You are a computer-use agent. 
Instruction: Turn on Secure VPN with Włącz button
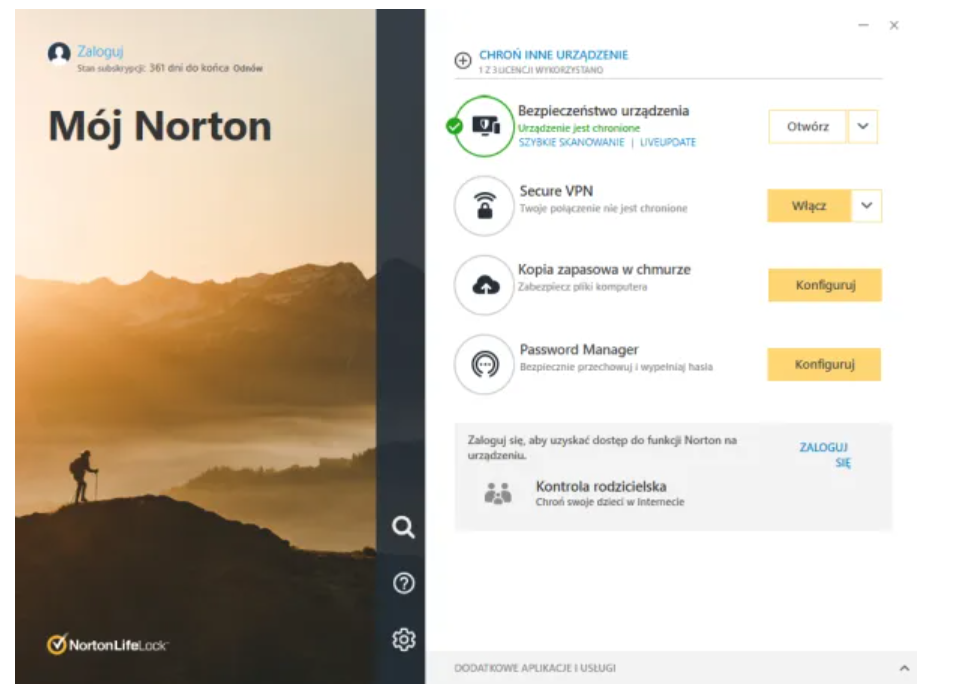[809, 206]
